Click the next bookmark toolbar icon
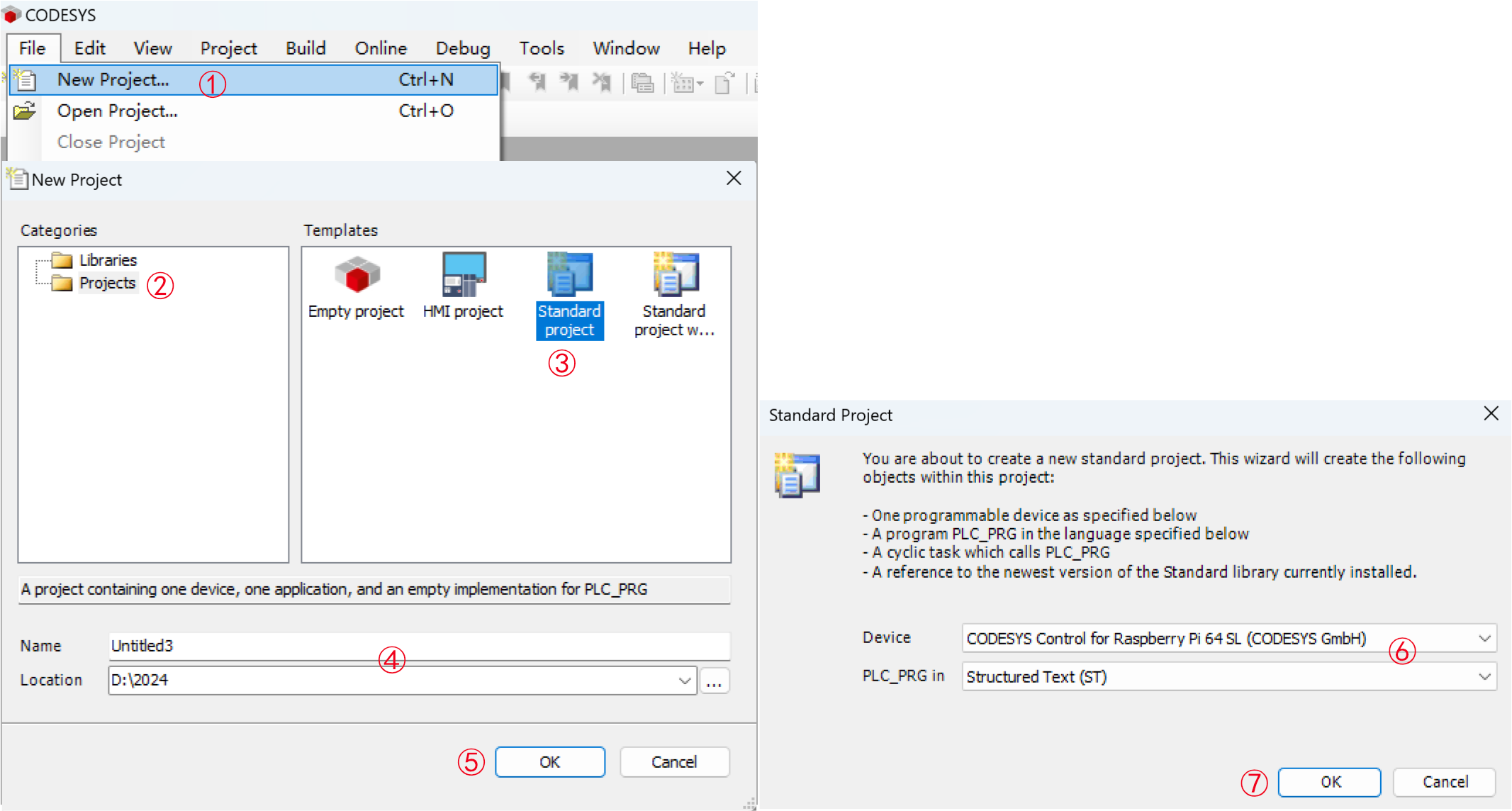Image resolution: width=1512 pixels, height=811 pixels. tap(569, 83)
